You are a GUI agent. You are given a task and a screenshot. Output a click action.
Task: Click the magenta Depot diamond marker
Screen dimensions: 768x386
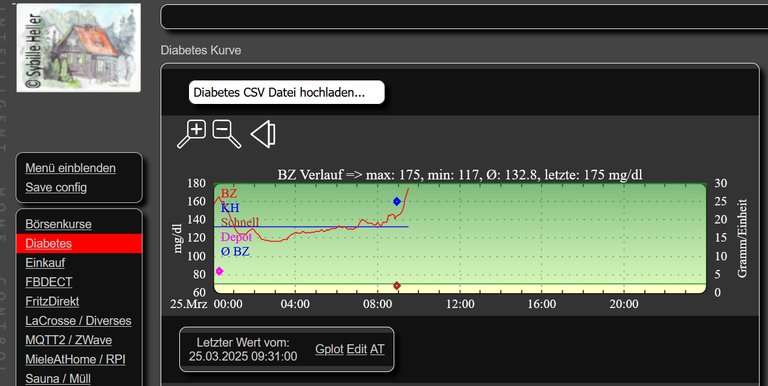coord(219,271)
